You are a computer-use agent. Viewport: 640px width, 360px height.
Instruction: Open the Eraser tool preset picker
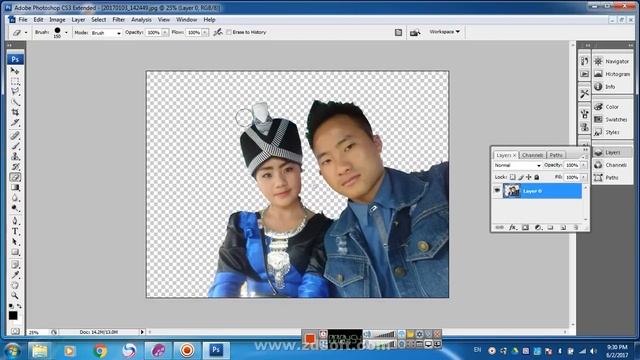(x=20, y=32)
